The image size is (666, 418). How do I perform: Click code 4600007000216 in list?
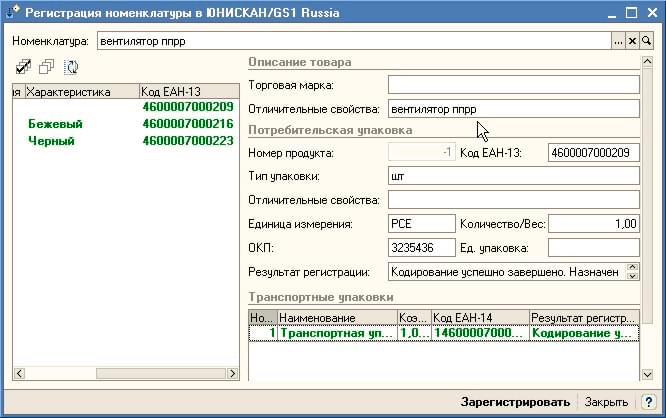(x=188, y=124)
